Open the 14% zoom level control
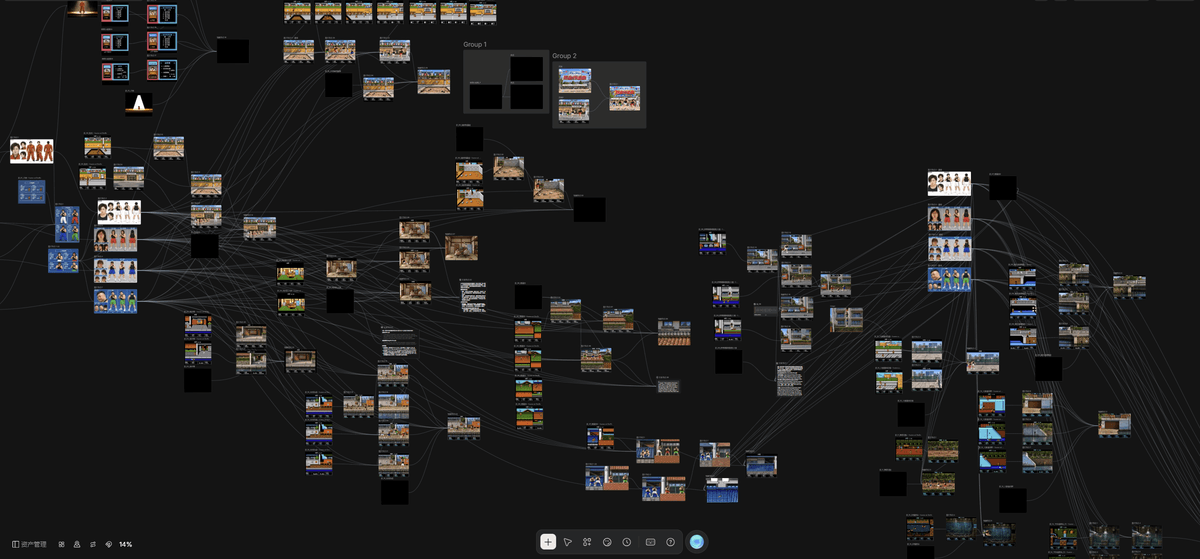The width and height of the screenshot is (1200, 559). pyautogui.click(x=125, y=544)
